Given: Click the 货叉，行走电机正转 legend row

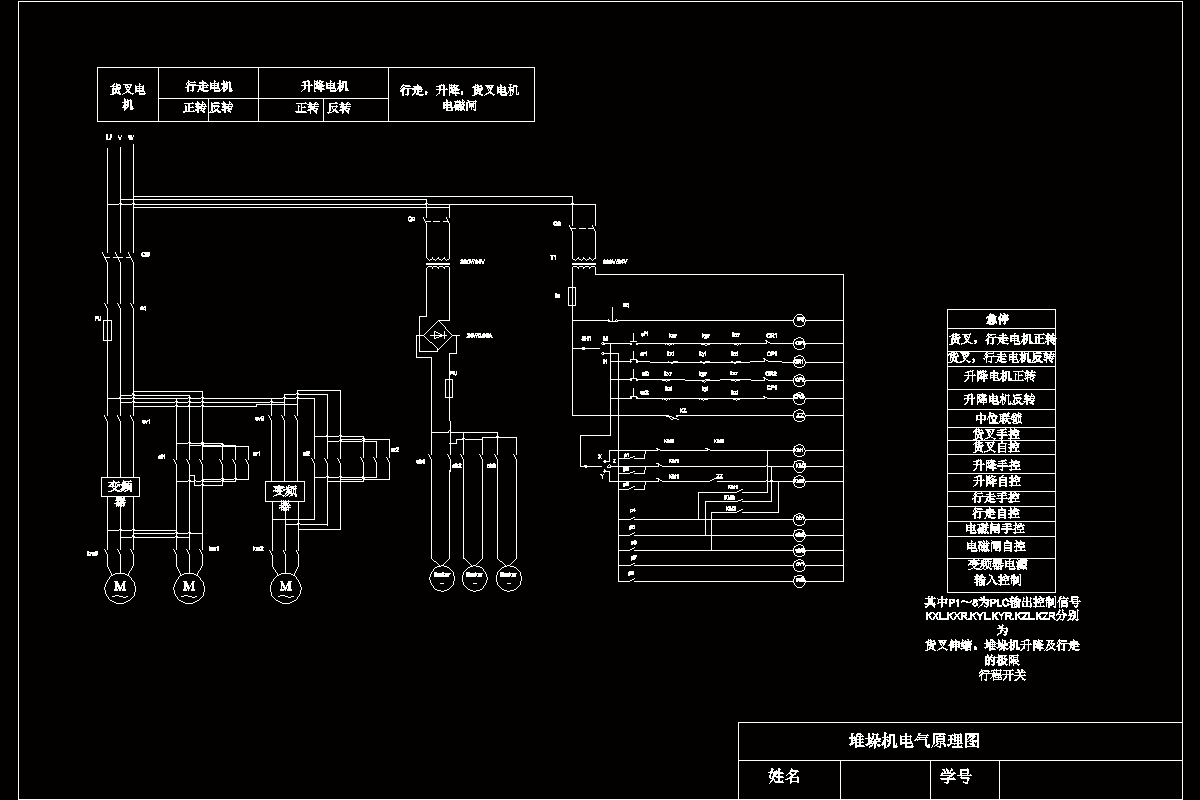Looking at the screenshot, I should click(1001, 338).
